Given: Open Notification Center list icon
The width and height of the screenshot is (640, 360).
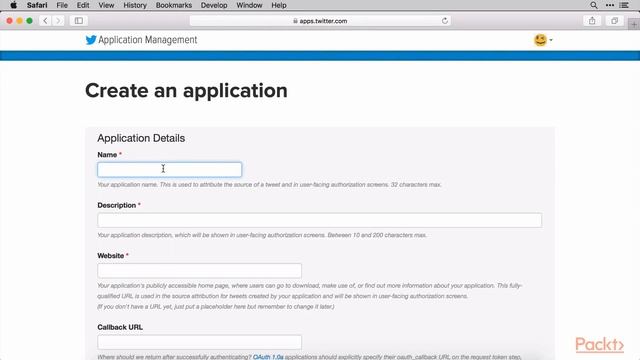Looking at the screenshot, I should tap(624, 5).
